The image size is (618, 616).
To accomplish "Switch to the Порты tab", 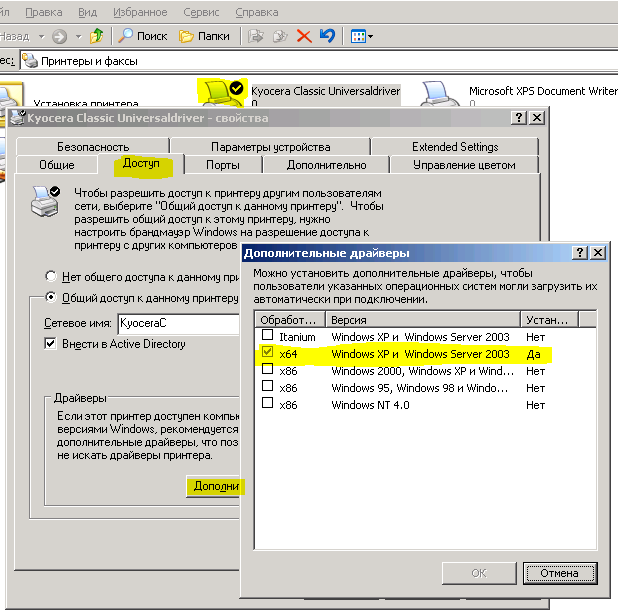I will (223, 165).
